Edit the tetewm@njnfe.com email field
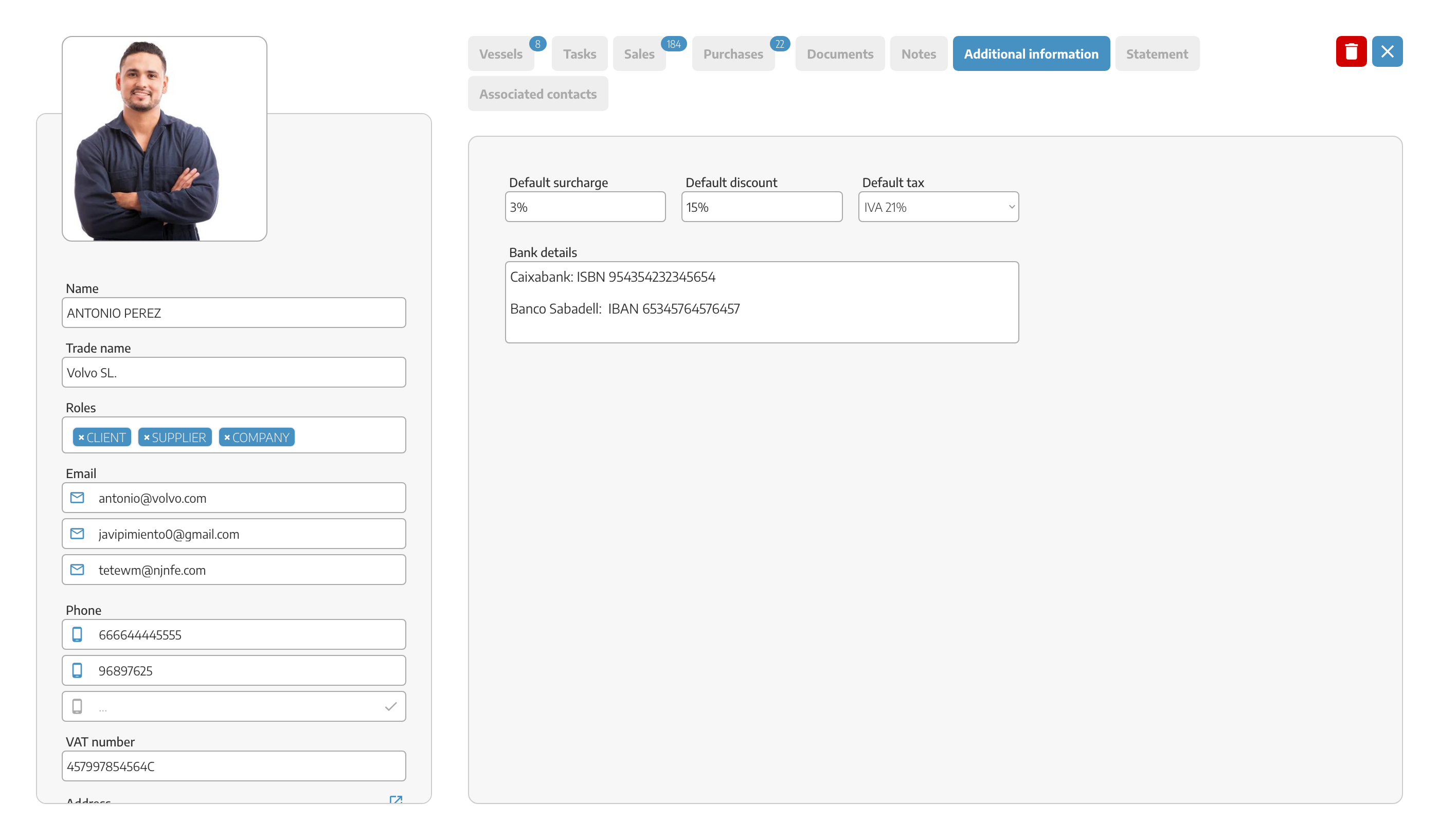This screenshot has height=840, width=1439. coord(233,570)
